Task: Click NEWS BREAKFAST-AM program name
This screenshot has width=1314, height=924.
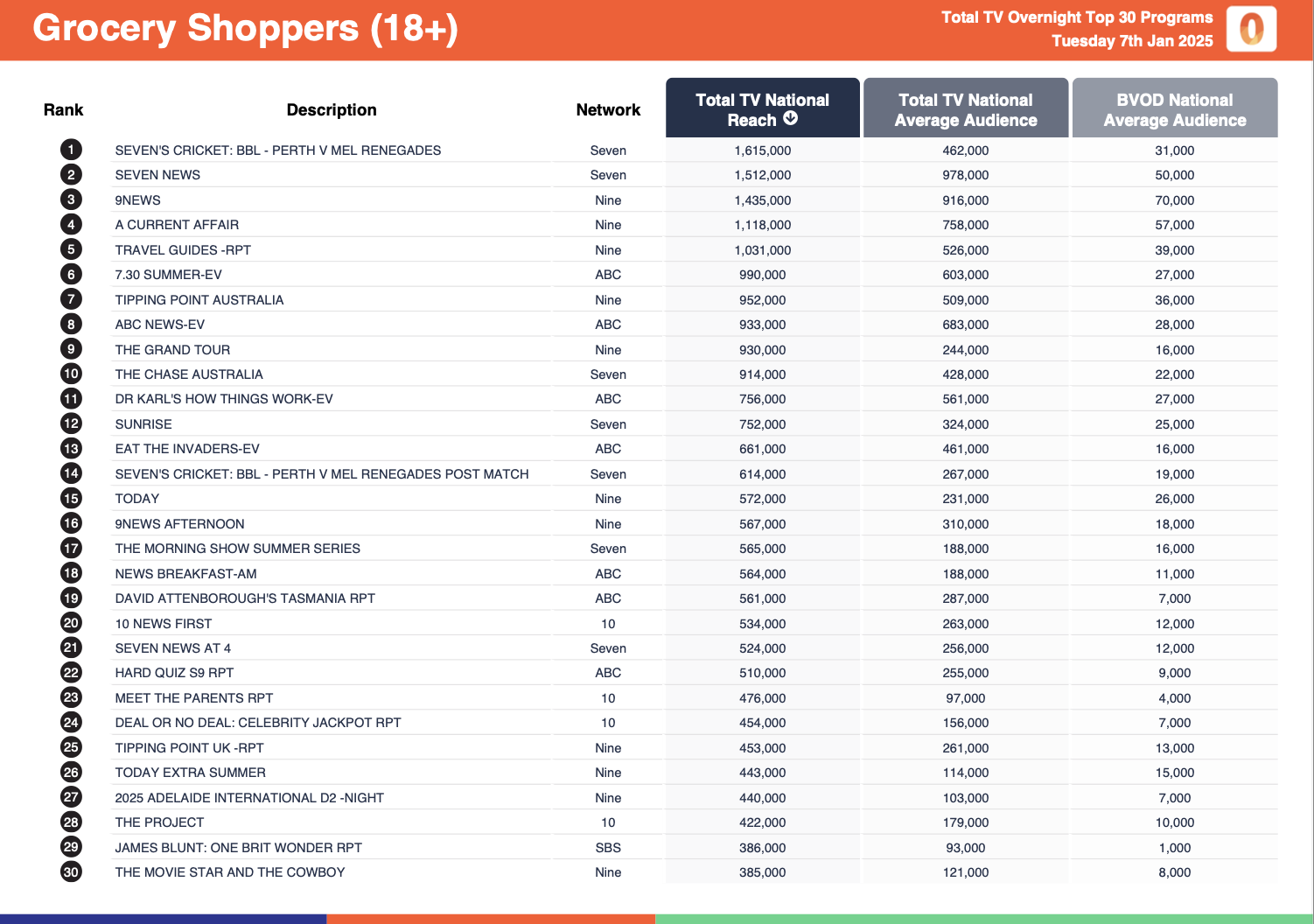Action: (185, 574)
